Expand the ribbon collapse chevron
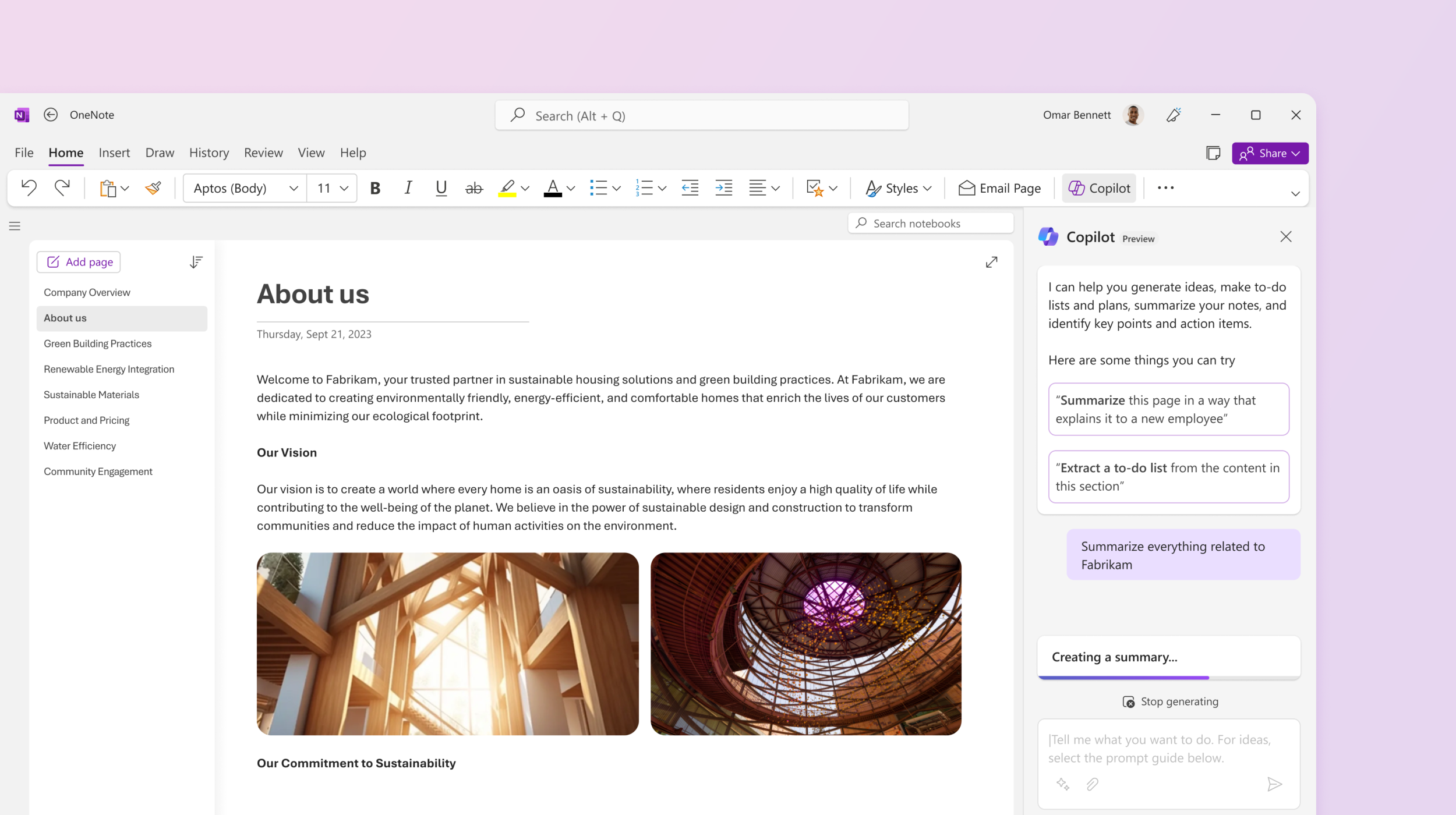This screenshot has height=815, width=1456. 1295,193
